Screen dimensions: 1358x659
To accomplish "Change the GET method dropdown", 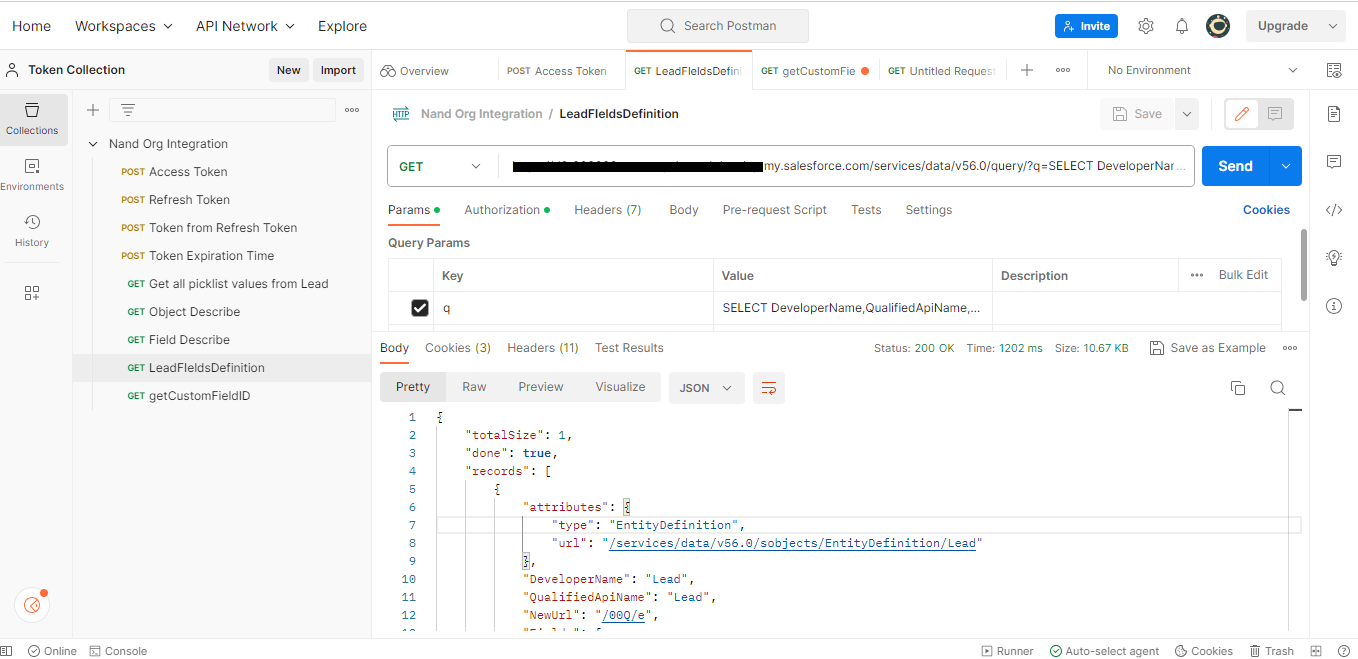I will click(441, 166).
